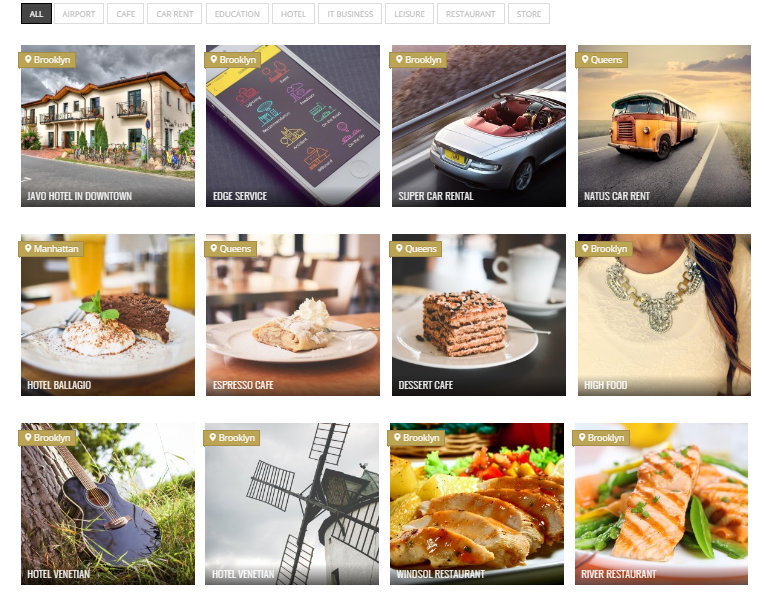Click the Brooklyn location tag on High Food

point(604,249)
